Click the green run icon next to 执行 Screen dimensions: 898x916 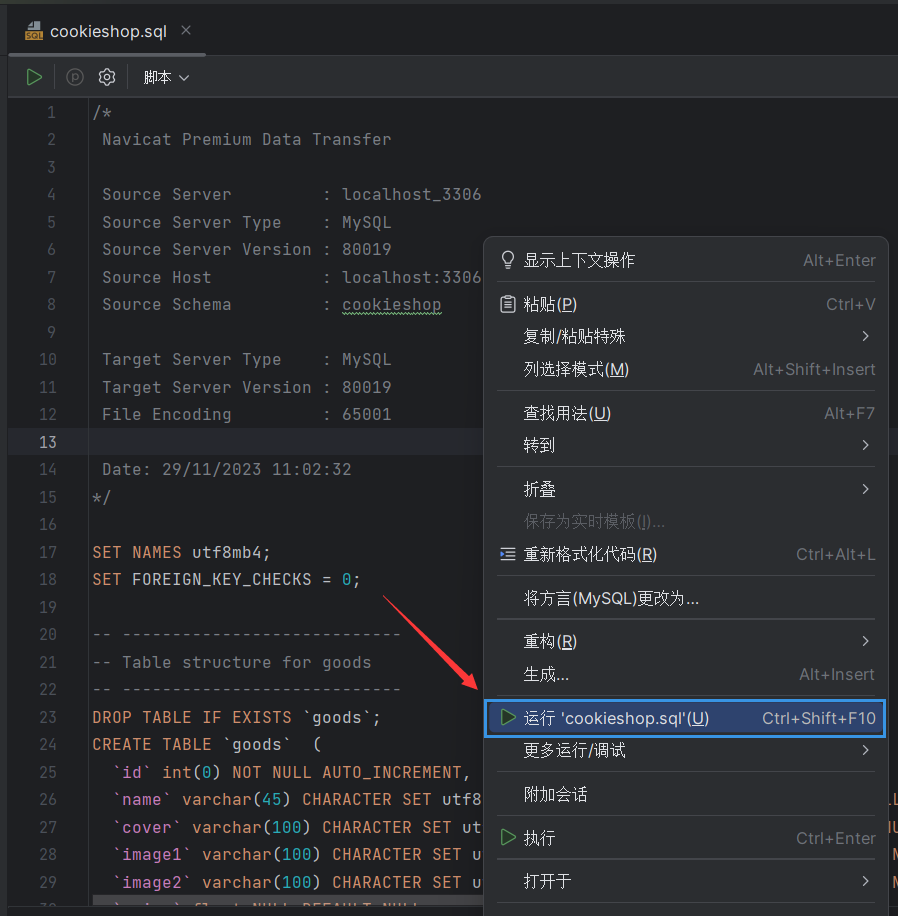coord(507,838)
